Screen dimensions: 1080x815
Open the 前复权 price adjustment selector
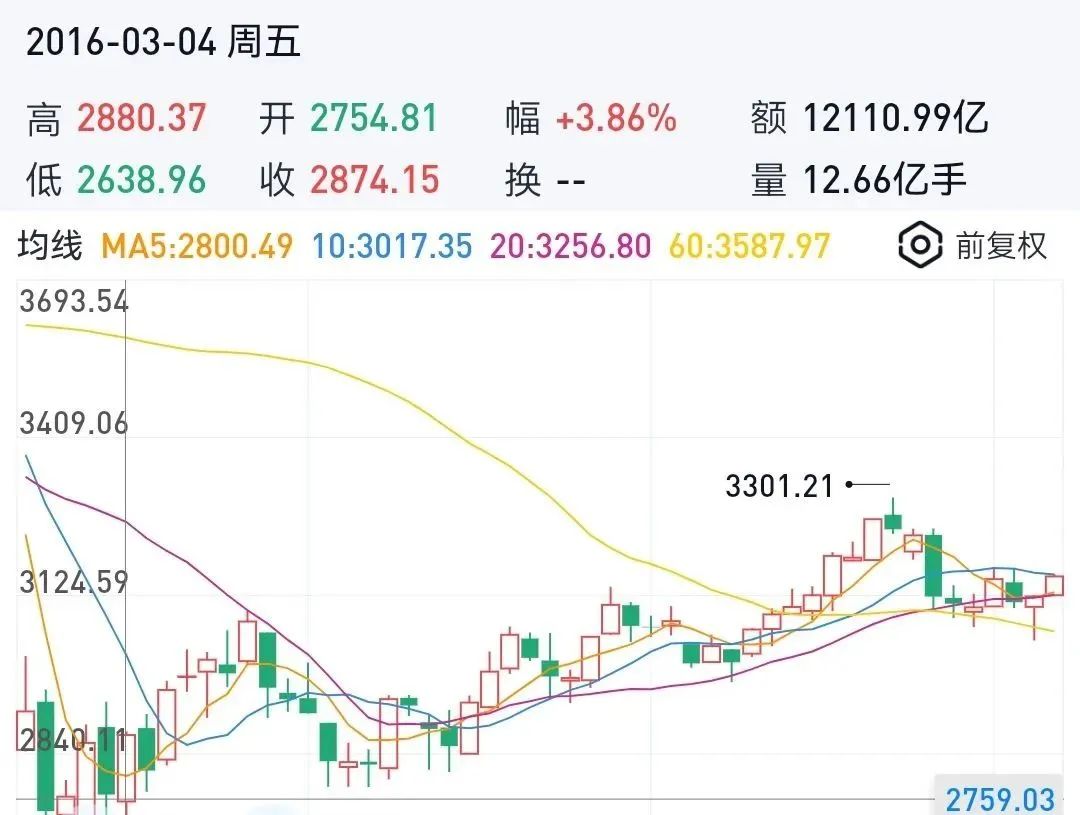click(x=1001, y=246)
